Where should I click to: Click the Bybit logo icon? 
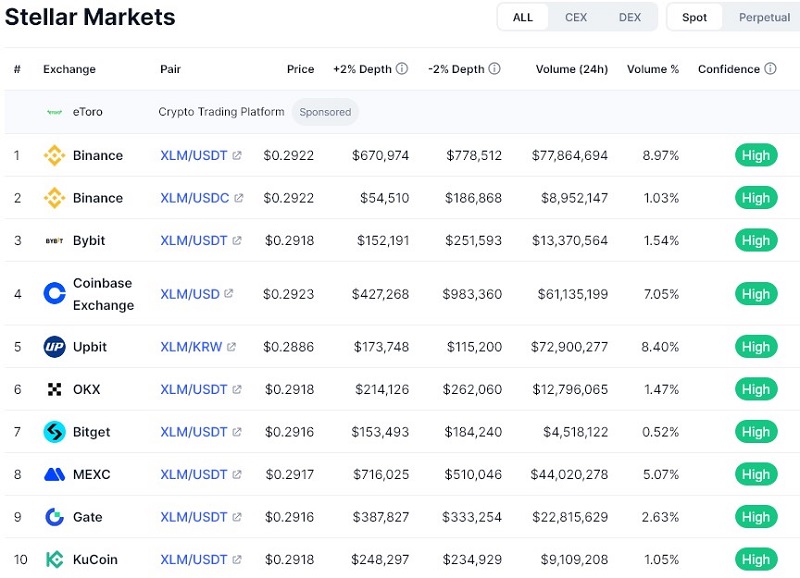(55, 241)
